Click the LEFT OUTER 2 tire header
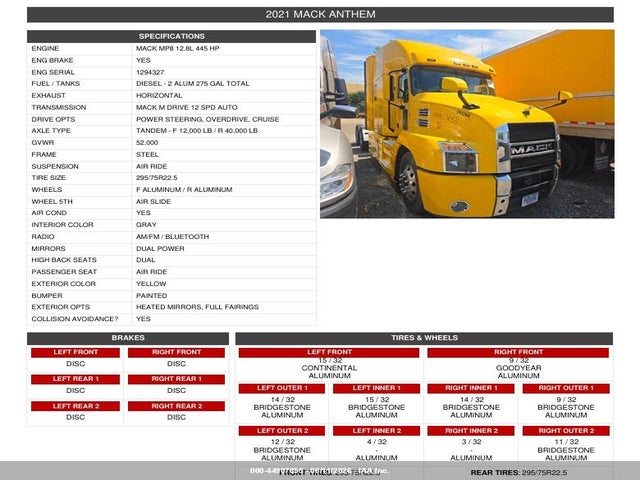The width and height of the screenshot is (640, 480). pyautogui.click(x=282, y=431)
